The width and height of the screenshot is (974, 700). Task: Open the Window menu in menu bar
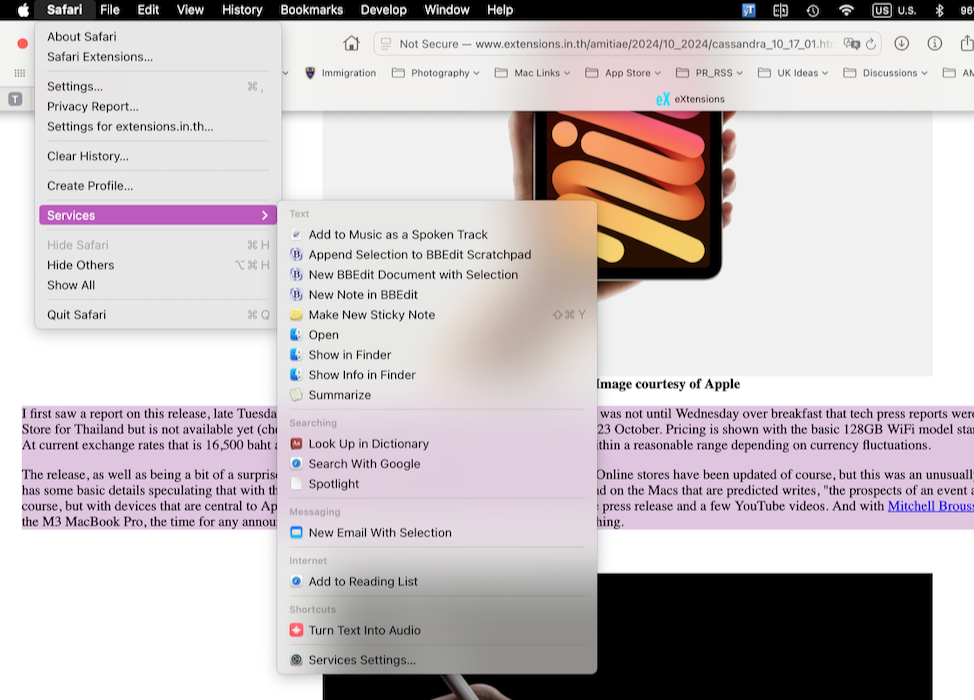(447, 10)
